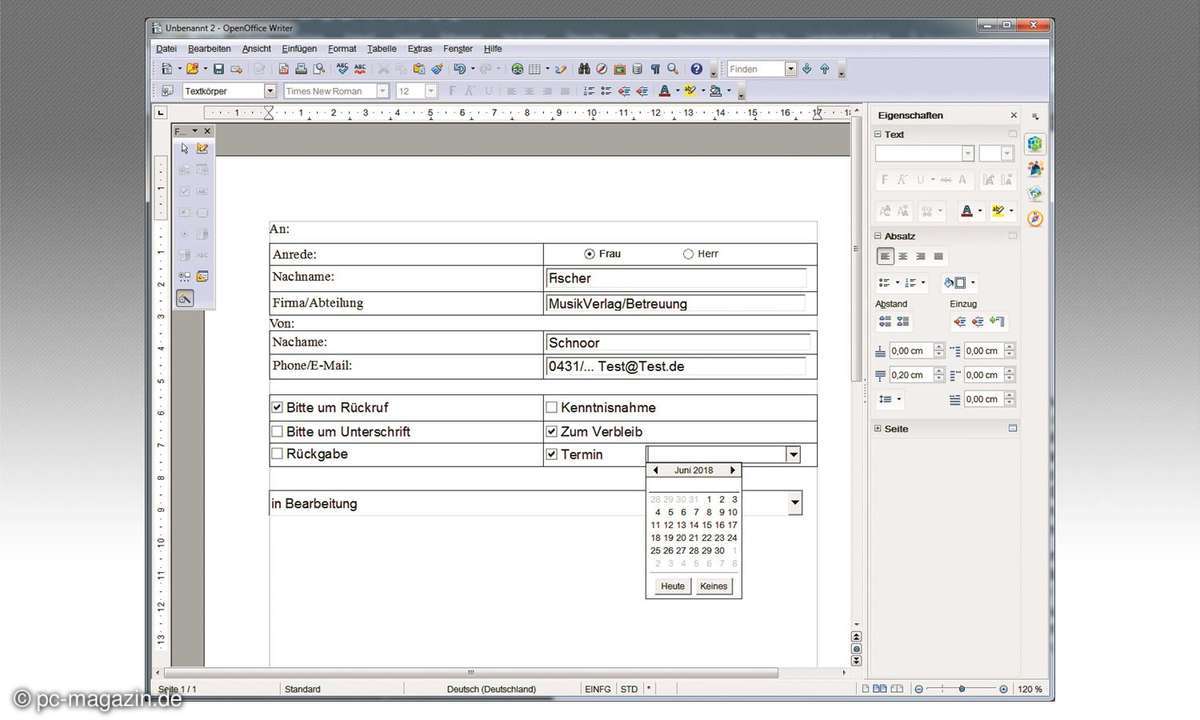
Task: Click center-align icon in Absatz panel
Action: (903, 256)
